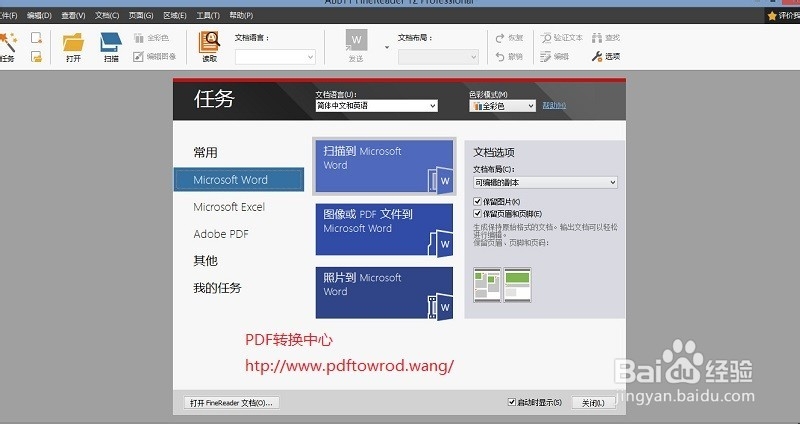Viewport: 800px width, 424px height.
Task: Open options (选项) wrench icon
Action: click(x=597, y=57)
